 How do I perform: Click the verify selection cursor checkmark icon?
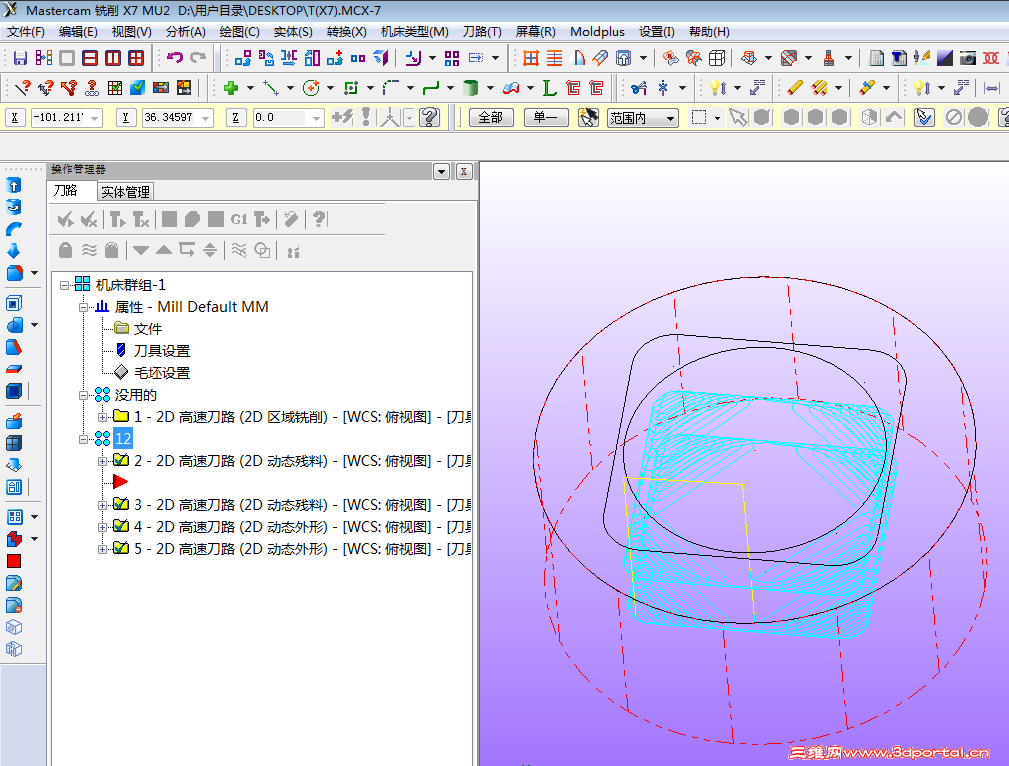[924, 117]
